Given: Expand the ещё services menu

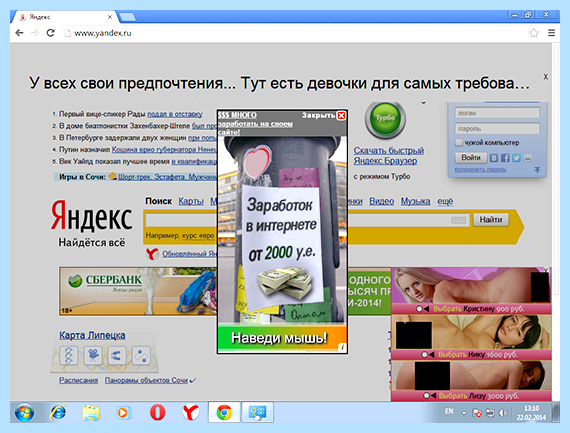Looking at the screenshot, I should coord(445,201).
